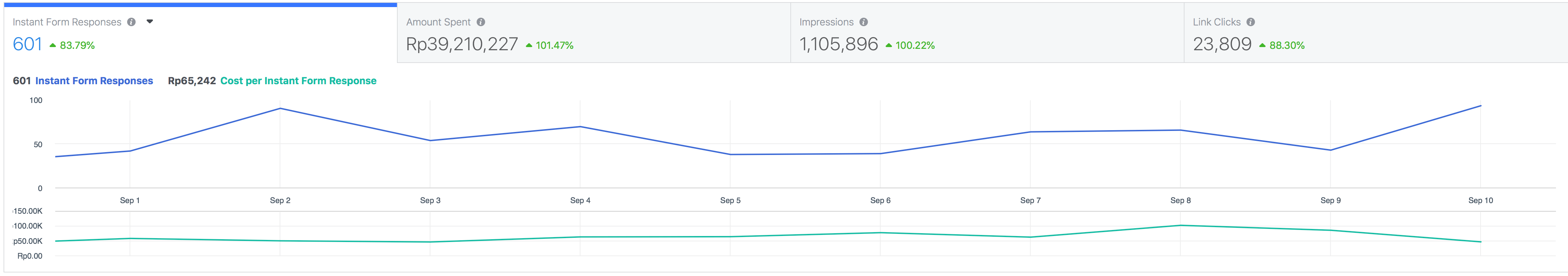Click the Cost per Instant Form Response legend
The height and width of the screenshot is (276, 1568).
coord(298,81)
